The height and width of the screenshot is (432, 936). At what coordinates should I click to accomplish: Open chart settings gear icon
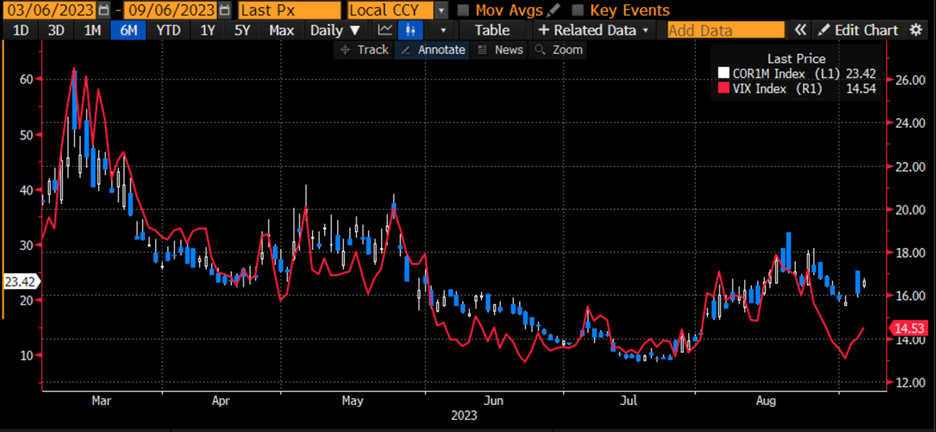click(x=915, y=30)
